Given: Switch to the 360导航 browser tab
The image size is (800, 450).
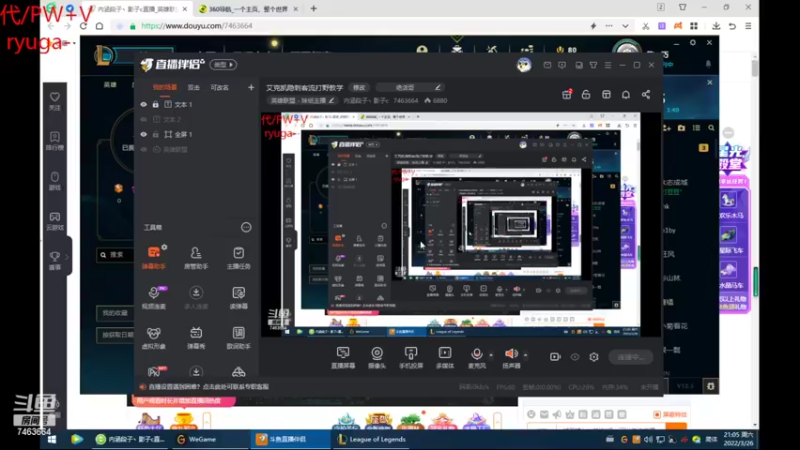Looking at the screenshot, I should (x=247, y=9).
